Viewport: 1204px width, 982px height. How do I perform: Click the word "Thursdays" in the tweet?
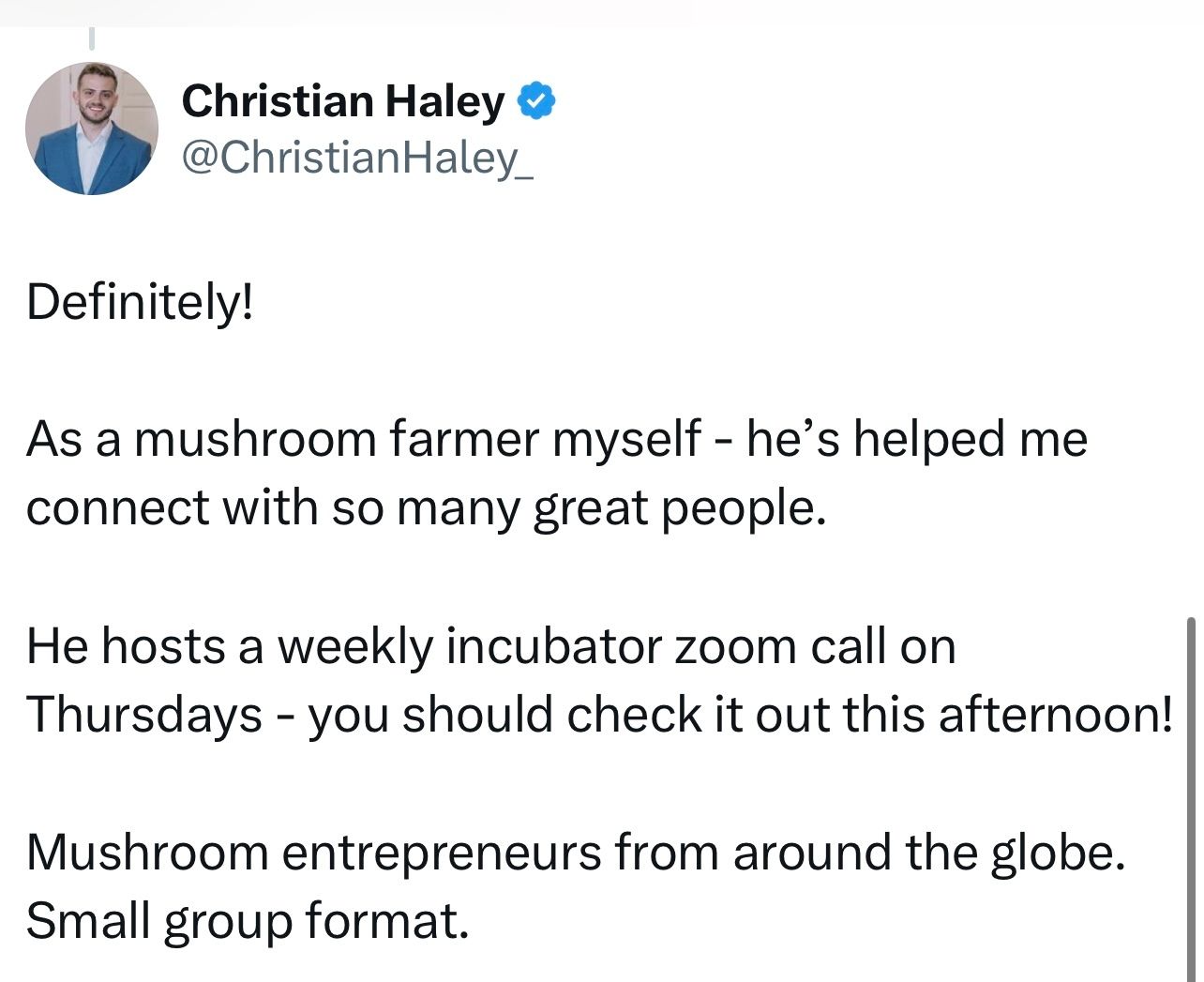[x=143, y=715]
